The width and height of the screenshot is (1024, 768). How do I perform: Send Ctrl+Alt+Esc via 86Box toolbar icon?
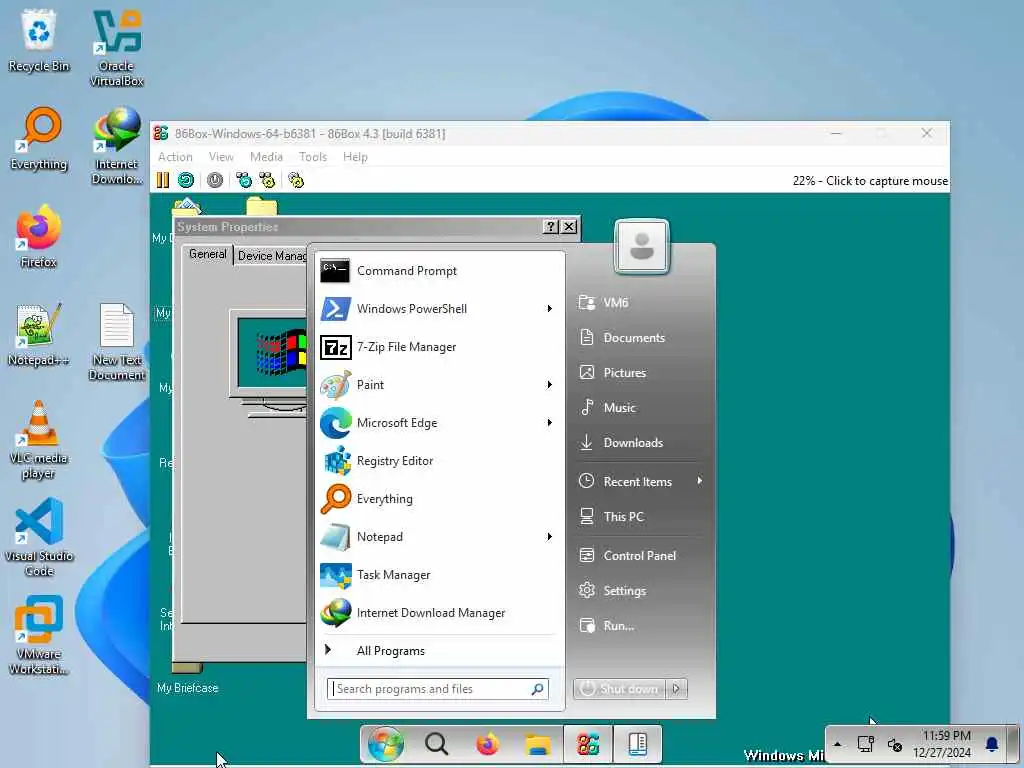[x=267, y=180]
